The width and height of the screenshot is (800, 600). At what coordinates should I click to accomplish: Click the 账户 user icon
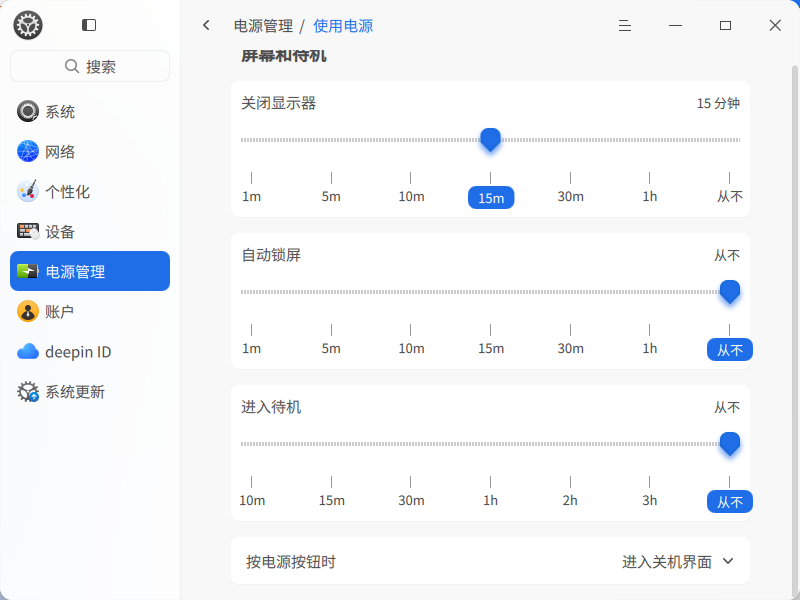(x=28, y=311)
